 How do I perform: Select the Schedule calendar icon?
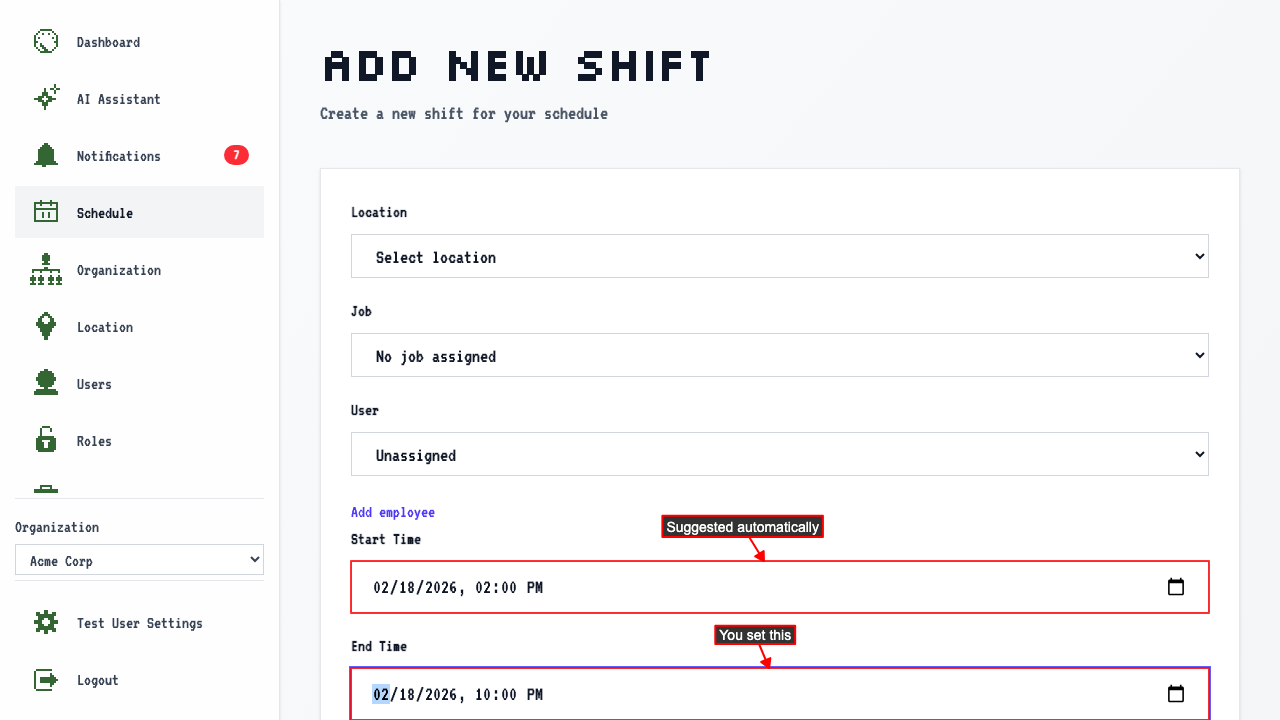[46, 212]
